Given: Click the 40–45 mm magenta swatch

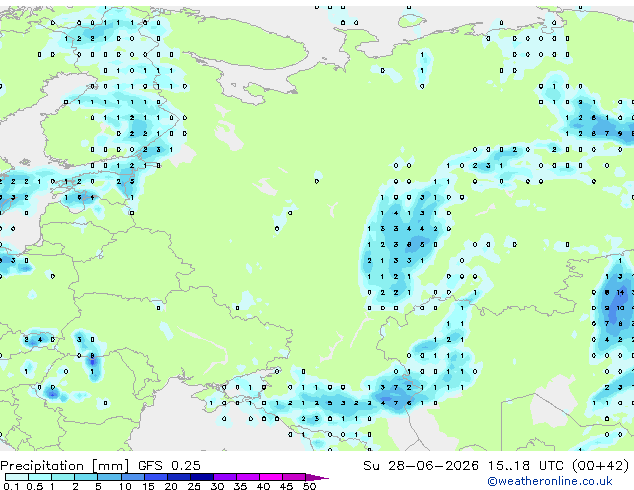Looking at the screenshot, I should [271, 477].
